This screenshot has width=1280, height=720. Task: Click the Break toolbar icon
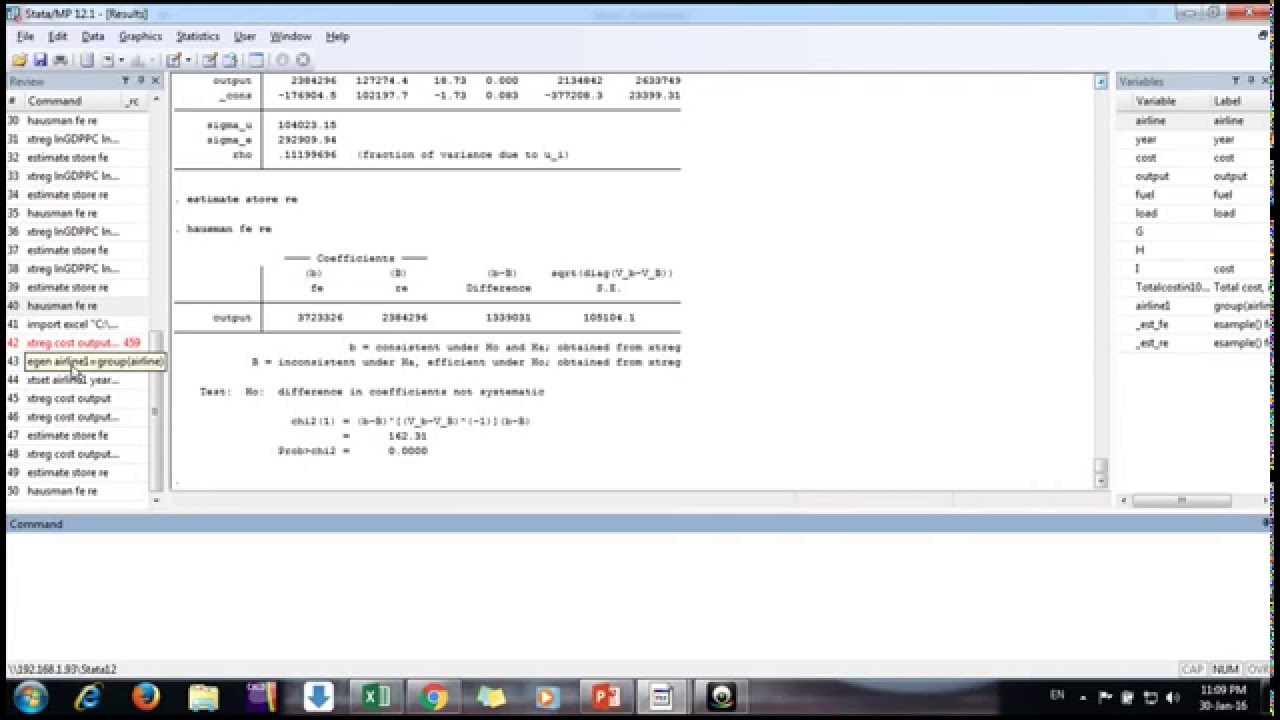(x=303, y=60)
